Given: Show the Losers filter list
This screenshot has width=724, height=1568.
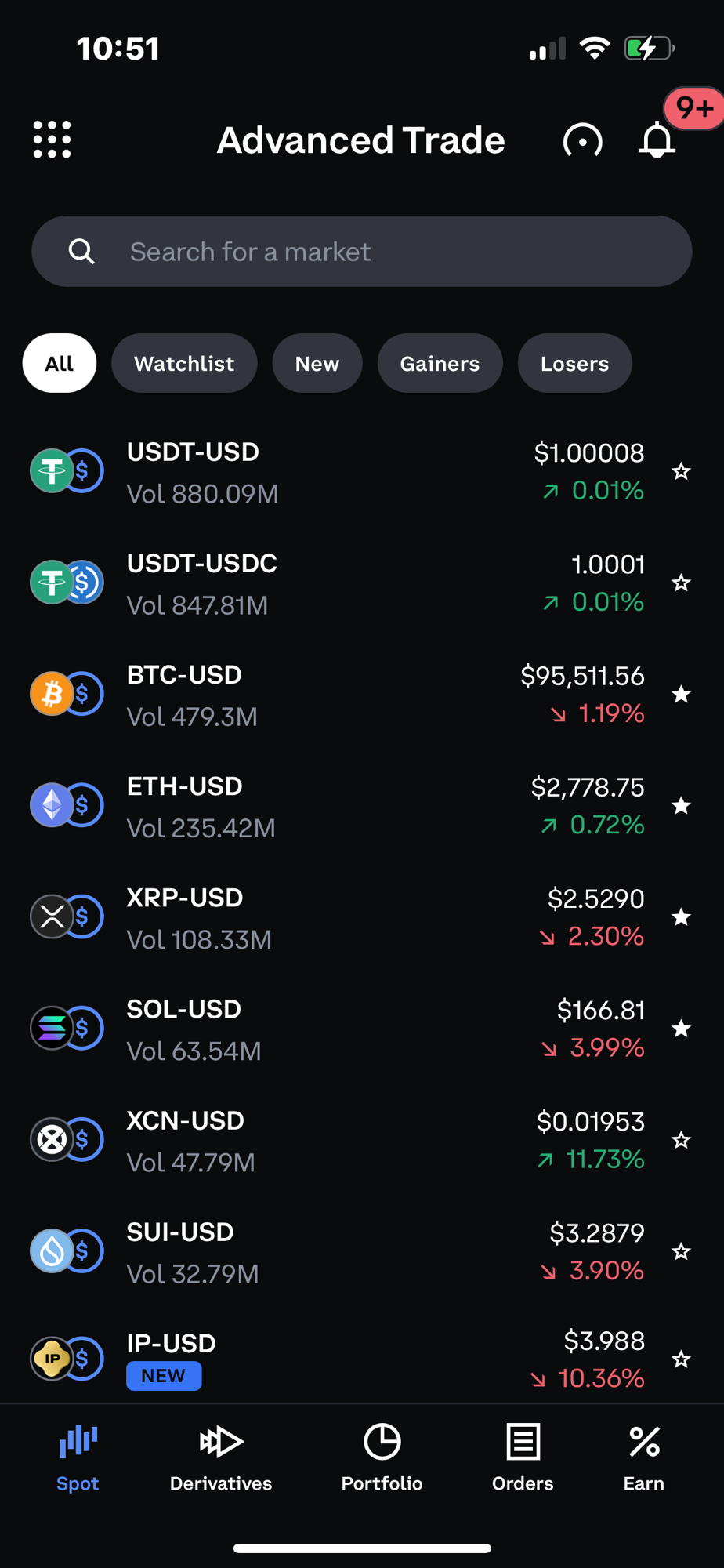Looking at the screenshot, I should (x=574, y=364).
